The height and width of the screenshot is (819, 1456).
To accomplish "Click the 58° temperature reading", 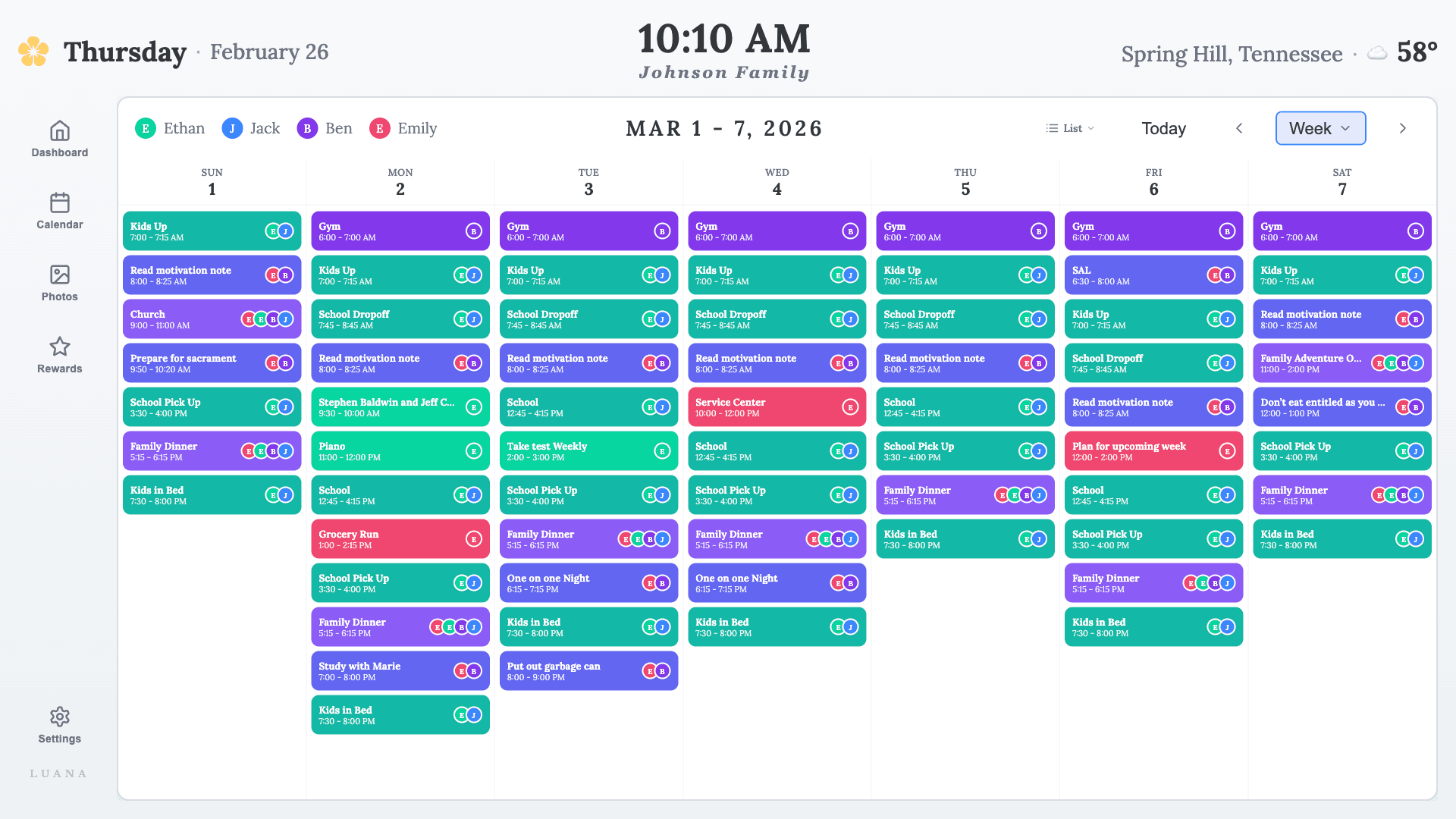I will point(1415,52).
